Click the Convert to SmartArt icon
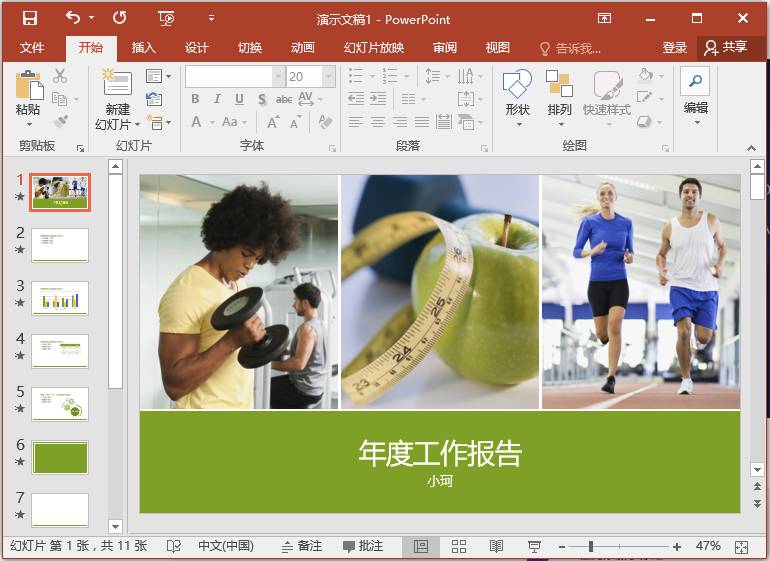770x561 pixels. click(x=466, y=122)
